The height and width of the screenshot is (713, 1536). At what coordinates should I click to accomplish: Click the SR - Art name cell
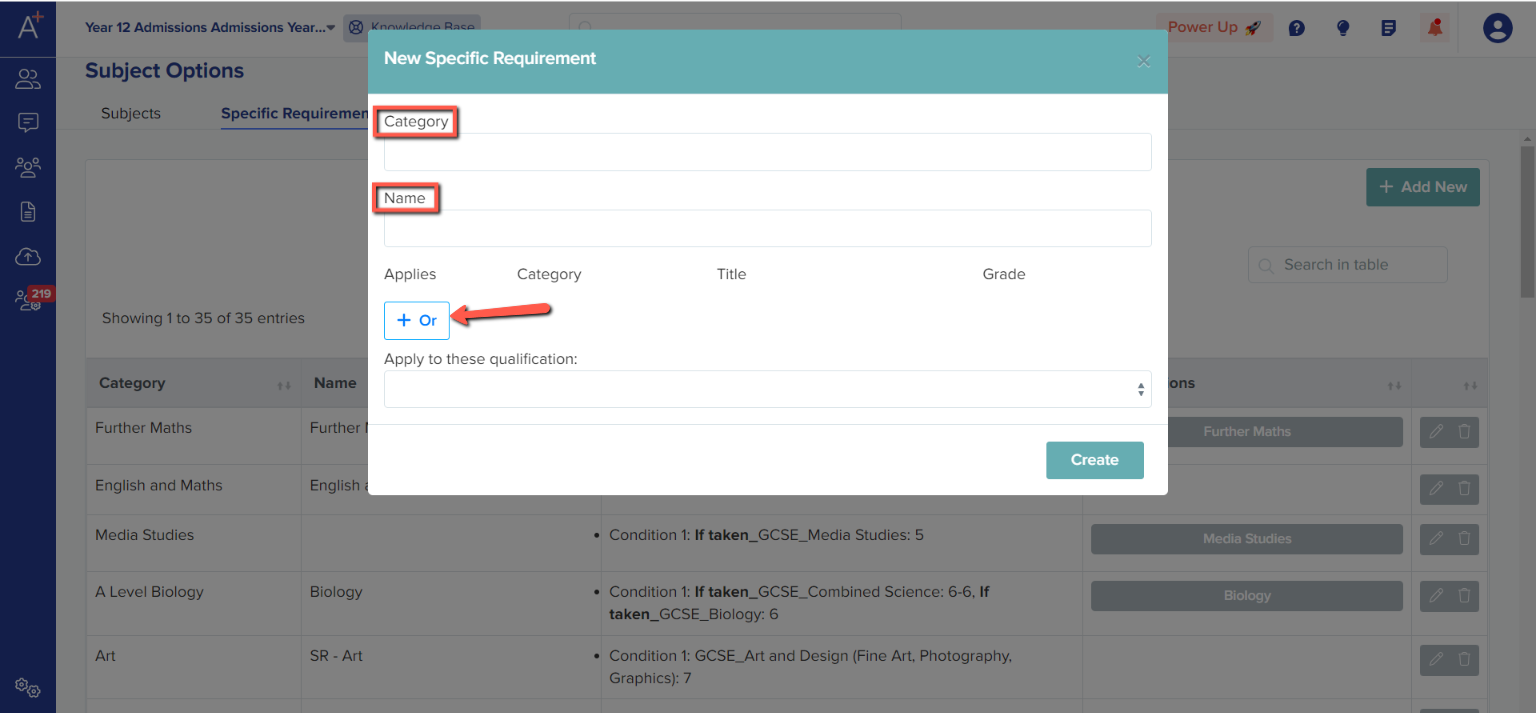[336, 656]
